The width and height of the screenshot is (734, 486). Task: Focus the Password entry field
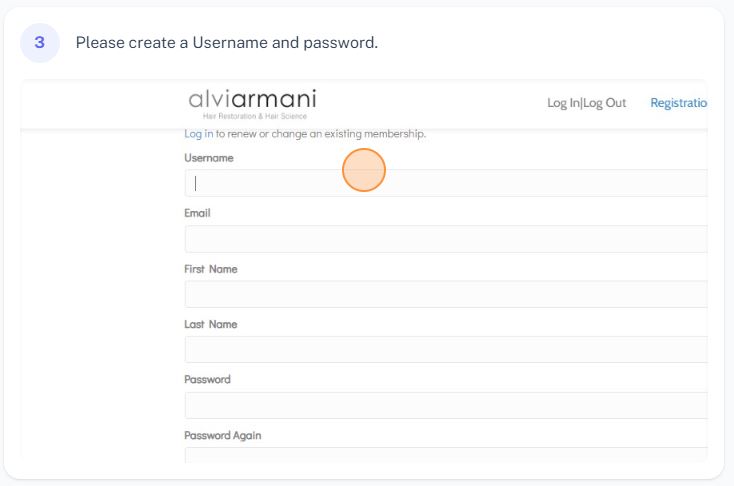point(445,405)
